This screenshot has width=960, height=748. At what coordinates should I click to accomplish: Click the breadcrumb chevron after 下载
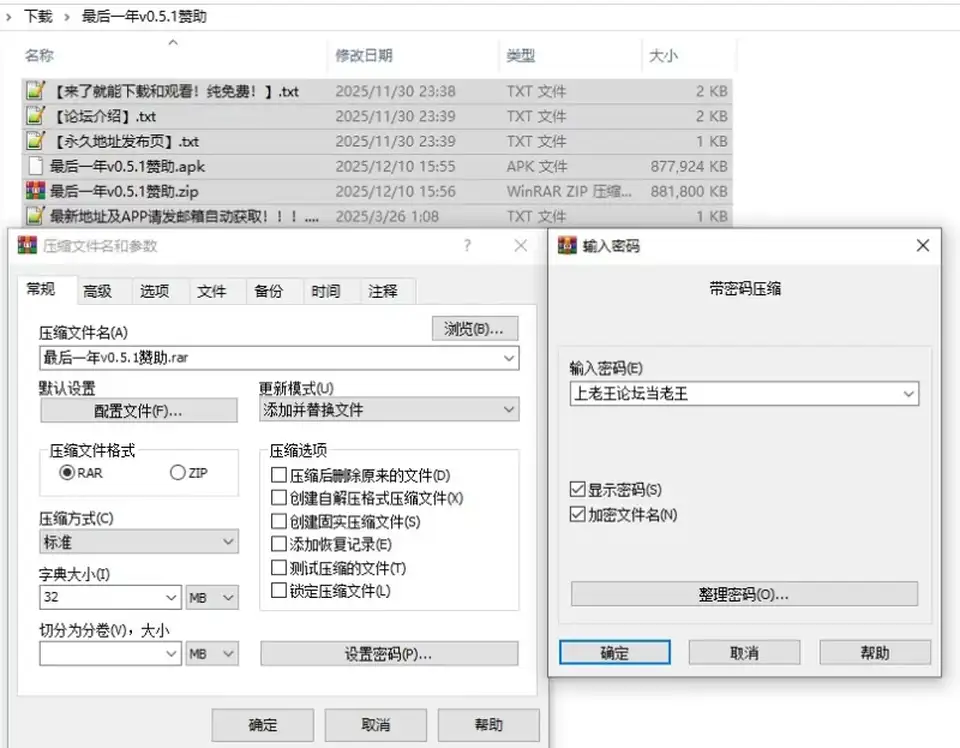pos(67,17)
